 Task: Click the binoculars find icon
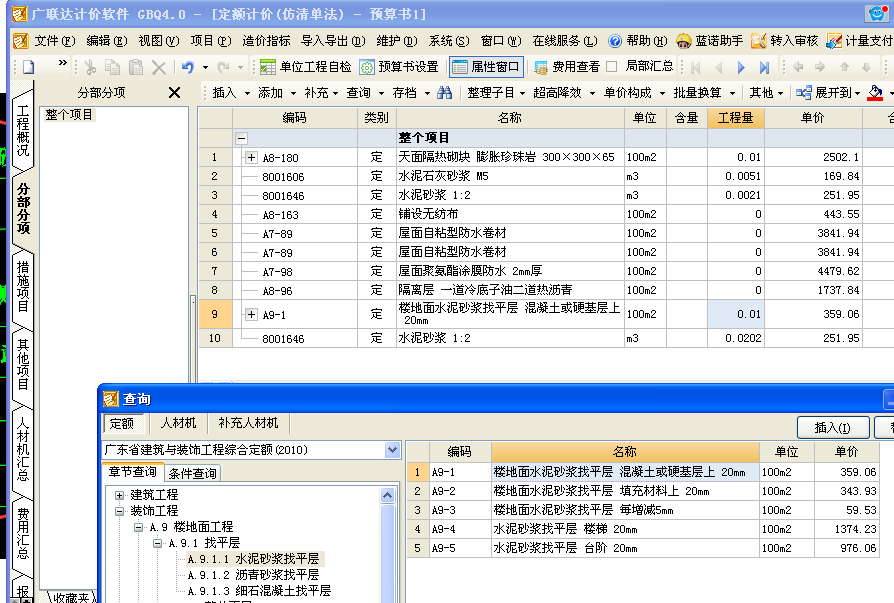[444, 92]
